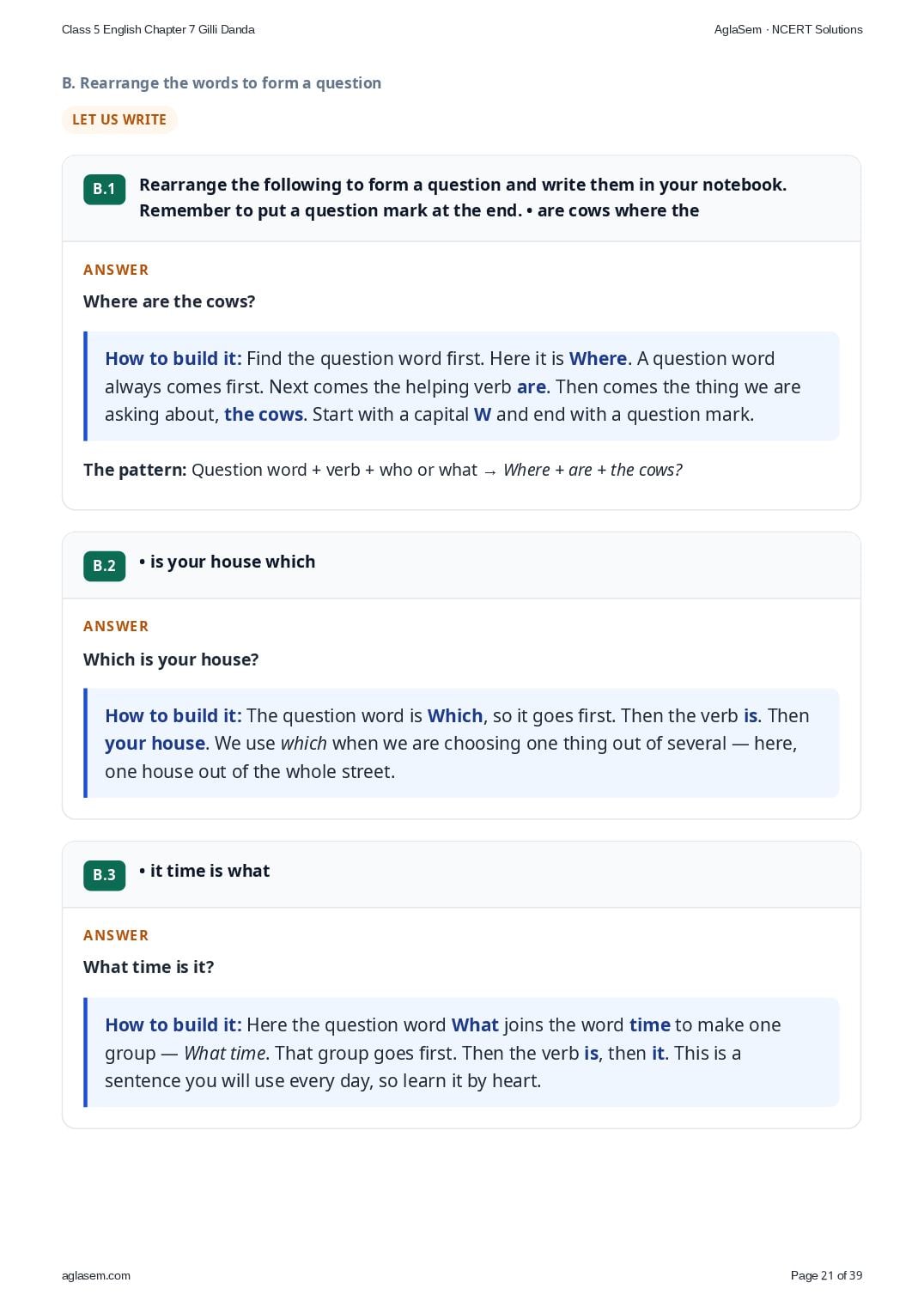Click the answer text Where are the cows?

click(x=169, y=301)
